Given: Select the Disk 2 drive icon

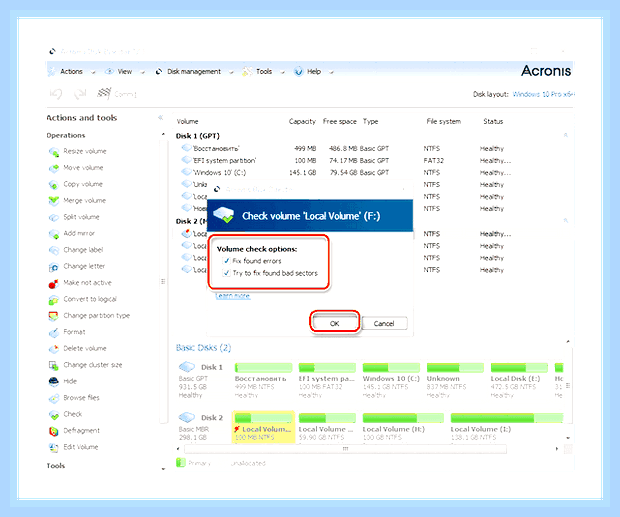Looking at the screenshot, I should (x=187, y=417).
